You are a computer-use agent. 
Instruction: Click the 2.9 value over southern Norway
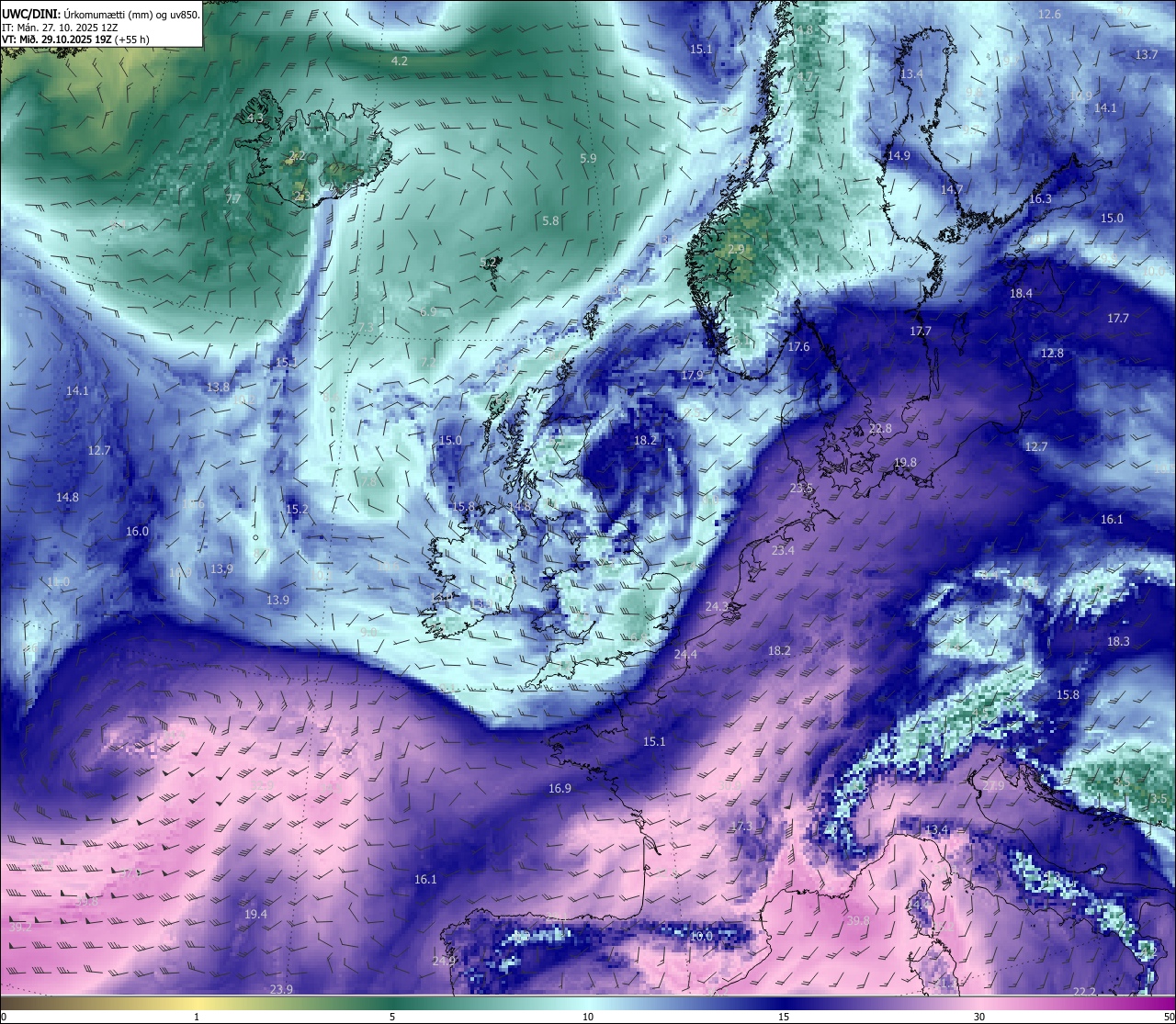[x=736, y=249]
